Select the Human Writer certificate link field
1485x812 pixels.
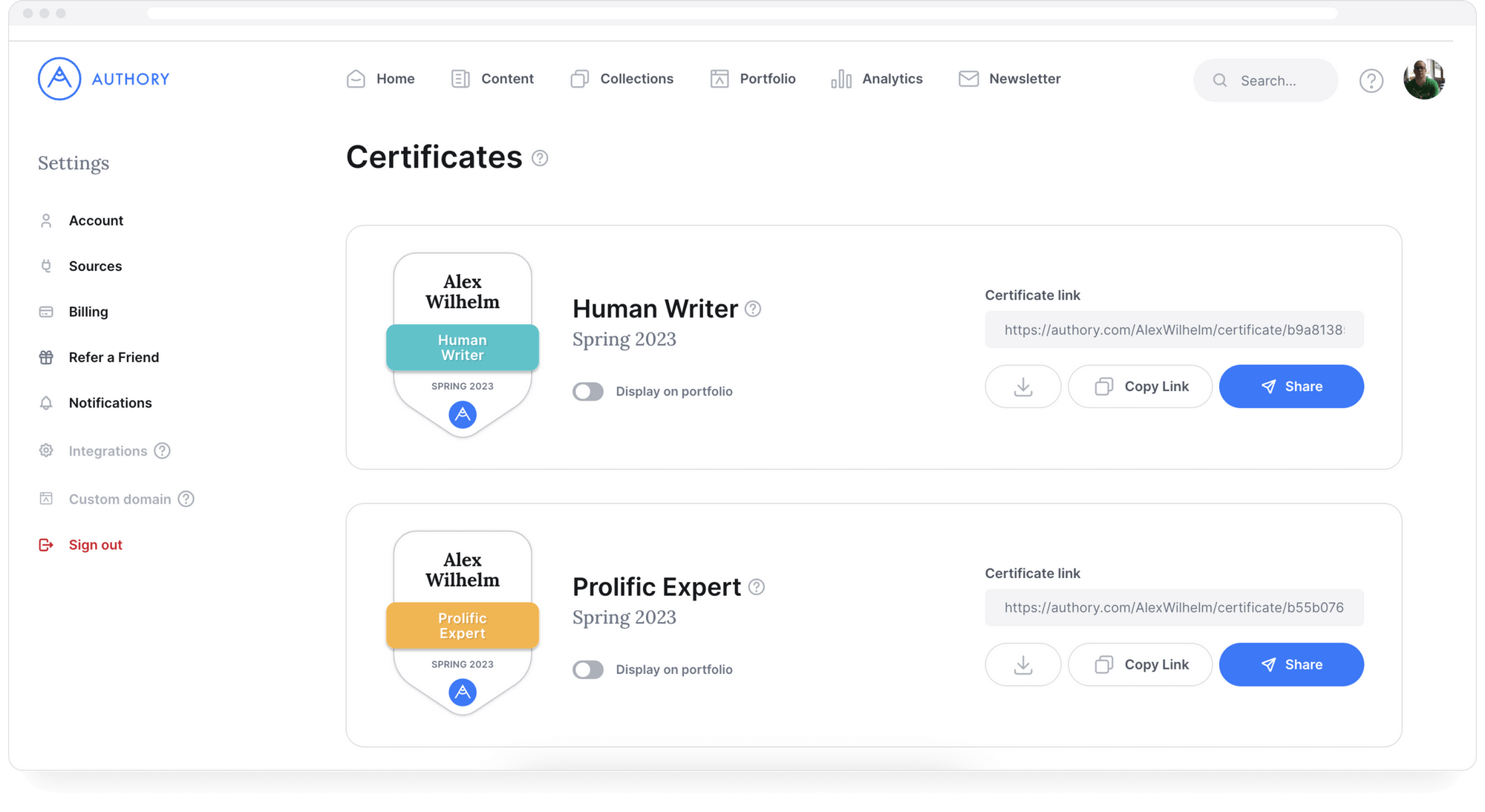point(1174,330)
